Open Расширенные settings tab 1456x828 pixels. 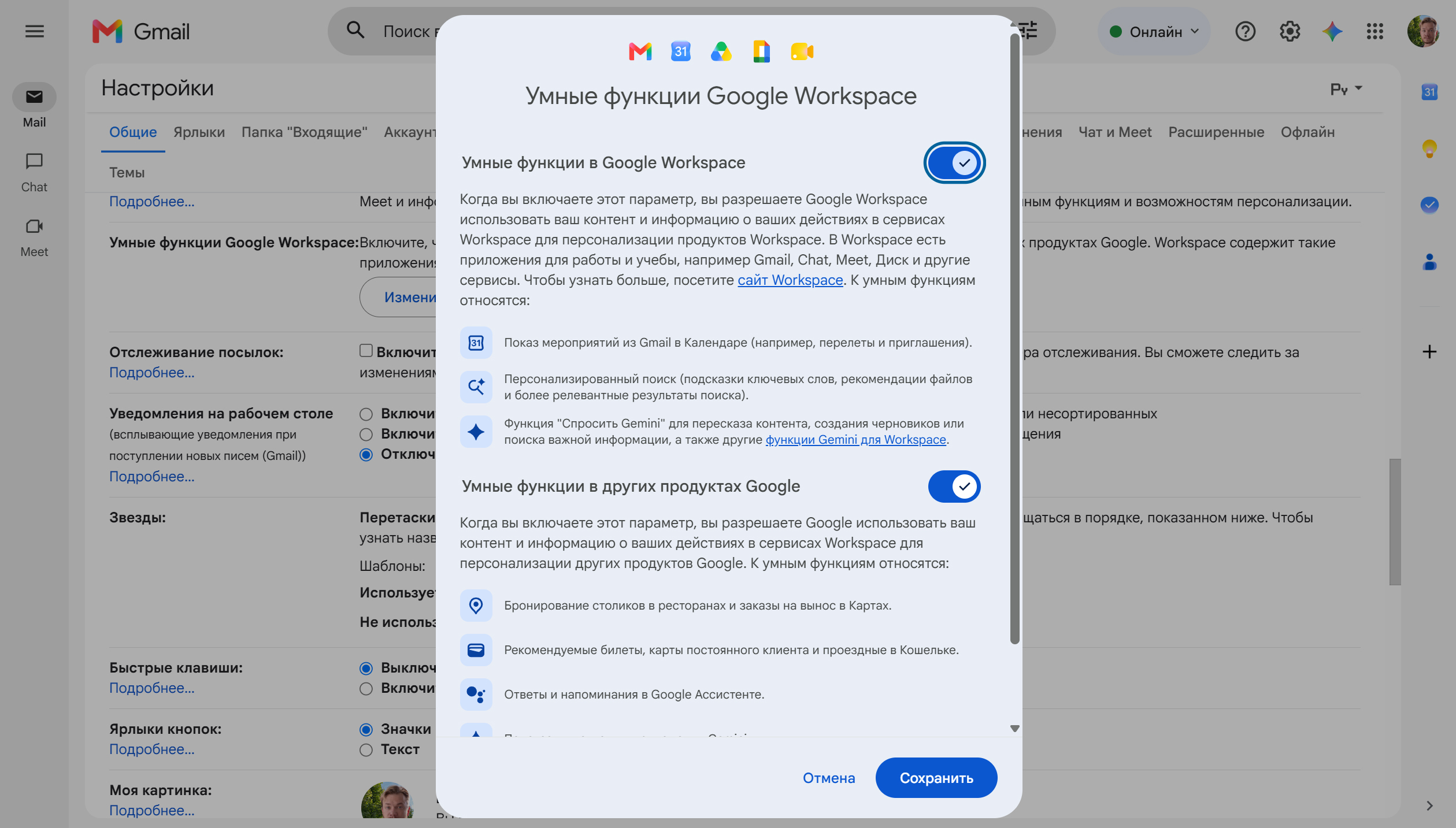point(1216,132)
